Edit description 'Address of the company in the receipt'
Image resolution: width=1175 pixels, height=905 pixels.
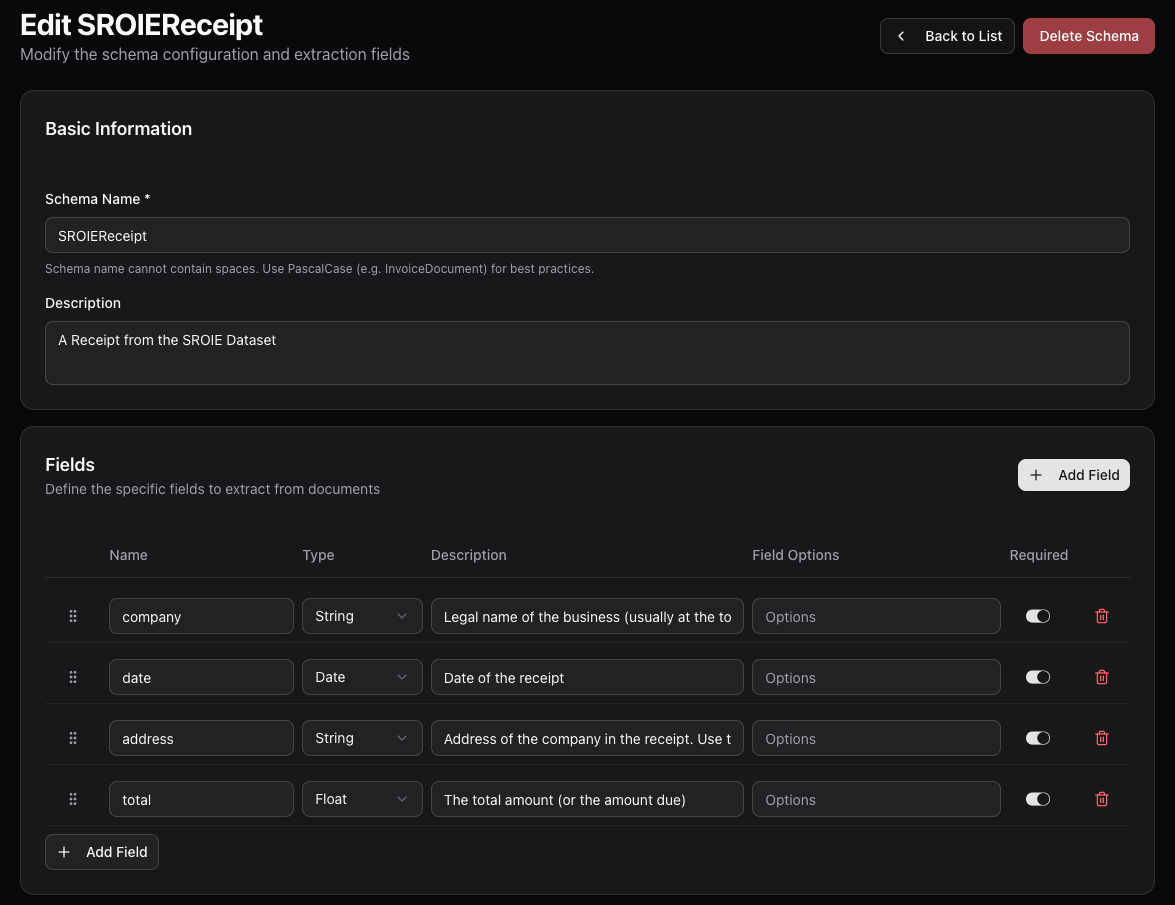click(x=587, y=738)
